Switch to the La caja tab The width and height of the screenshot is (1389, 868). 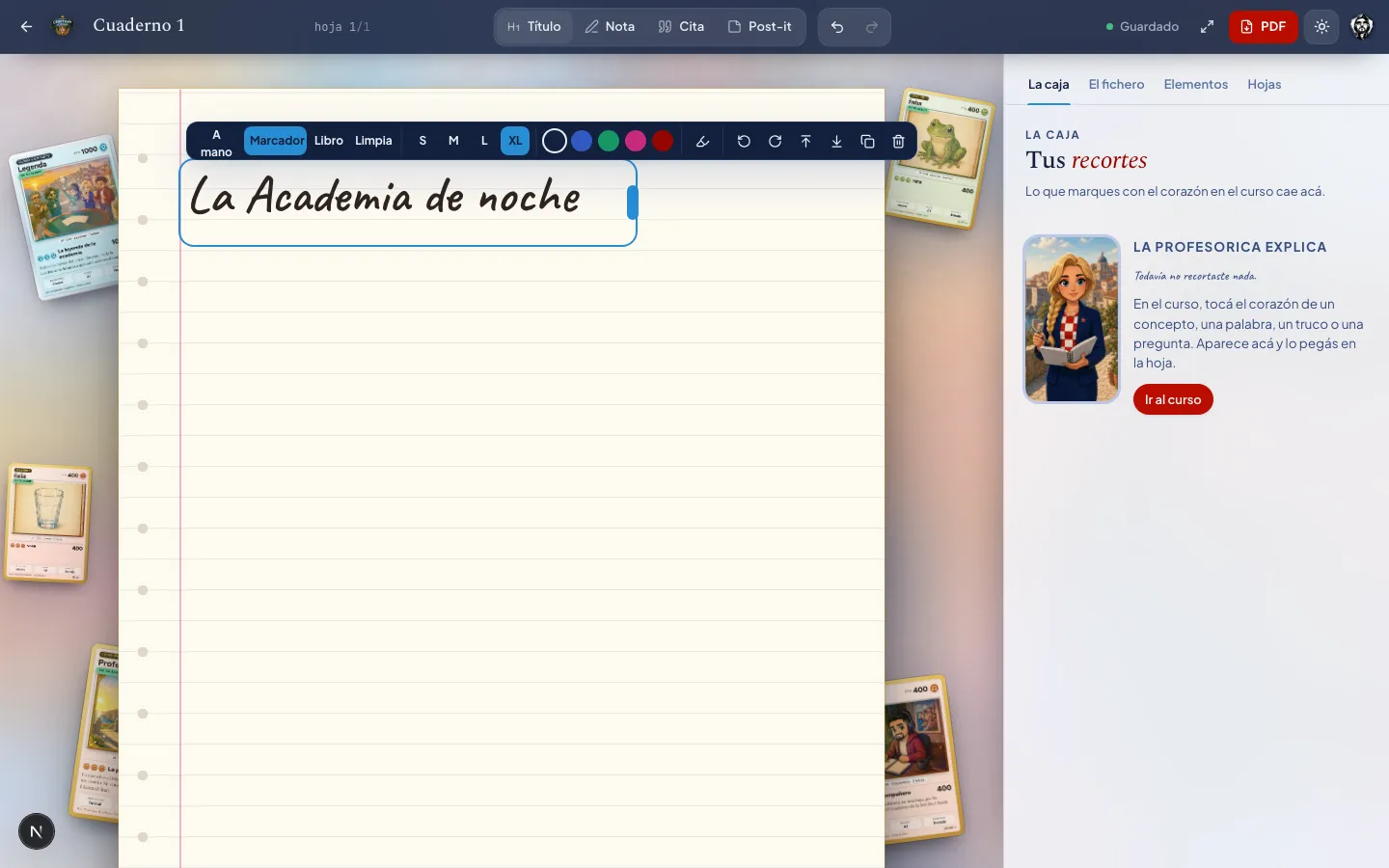tap(1049, 85)
